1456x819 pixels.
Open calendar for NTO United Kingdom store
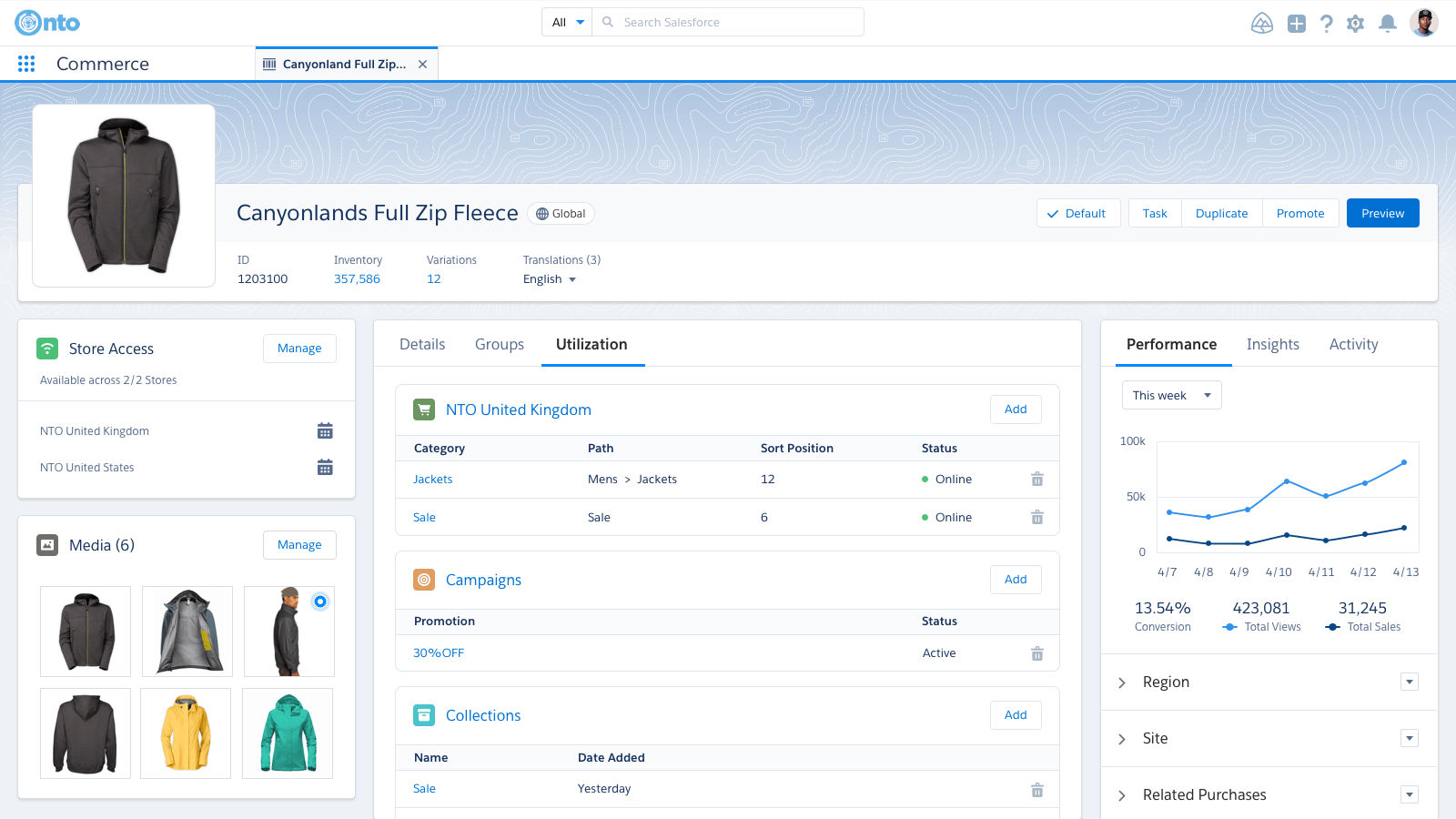coord(325,431)
